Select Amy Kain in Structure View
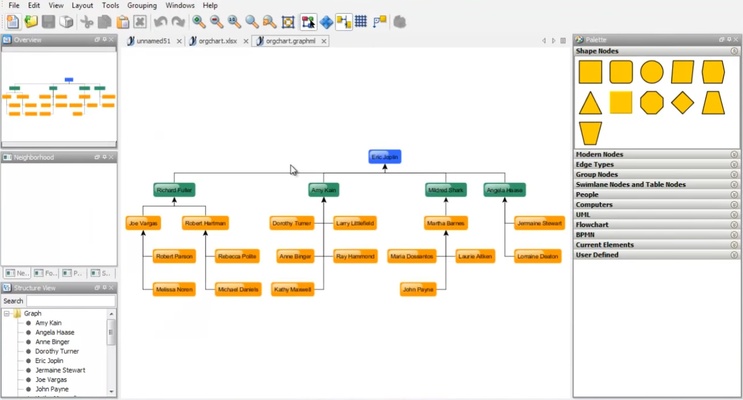Image resolution: width=743 pixels, height=400 pixels. click(48, 323)
